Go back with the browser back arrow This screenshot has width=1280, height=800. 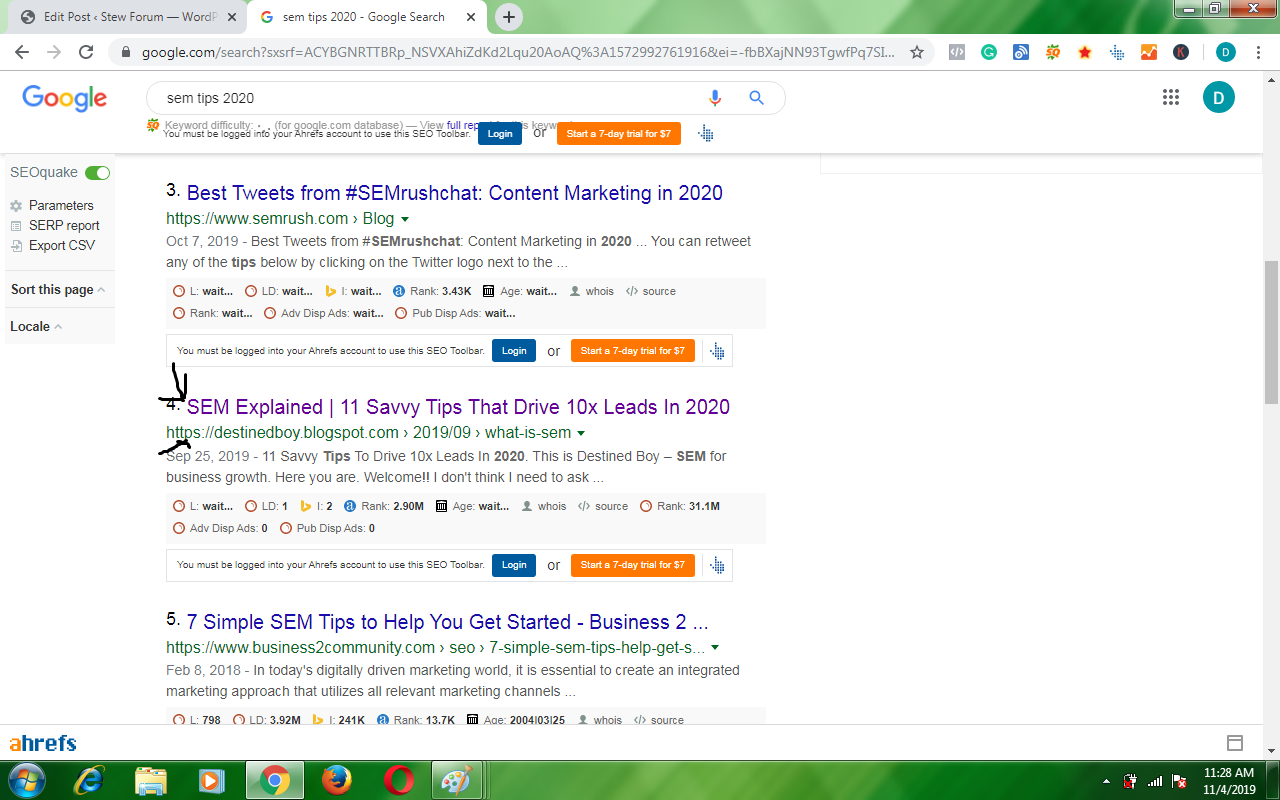tap(22, 52)
